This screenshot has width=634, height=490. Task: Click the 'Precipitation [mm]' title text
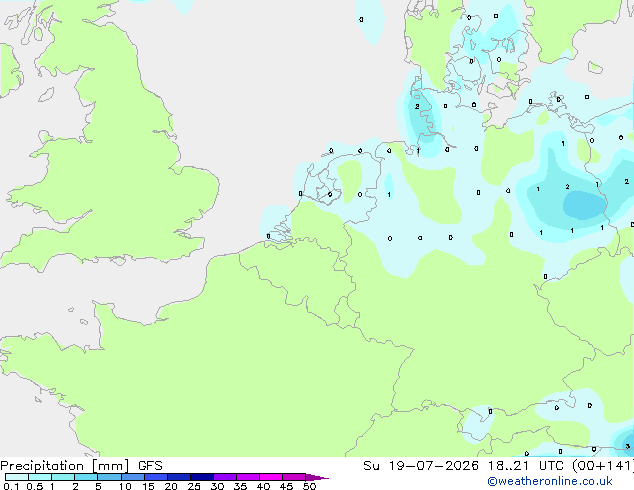coord(65,466)
